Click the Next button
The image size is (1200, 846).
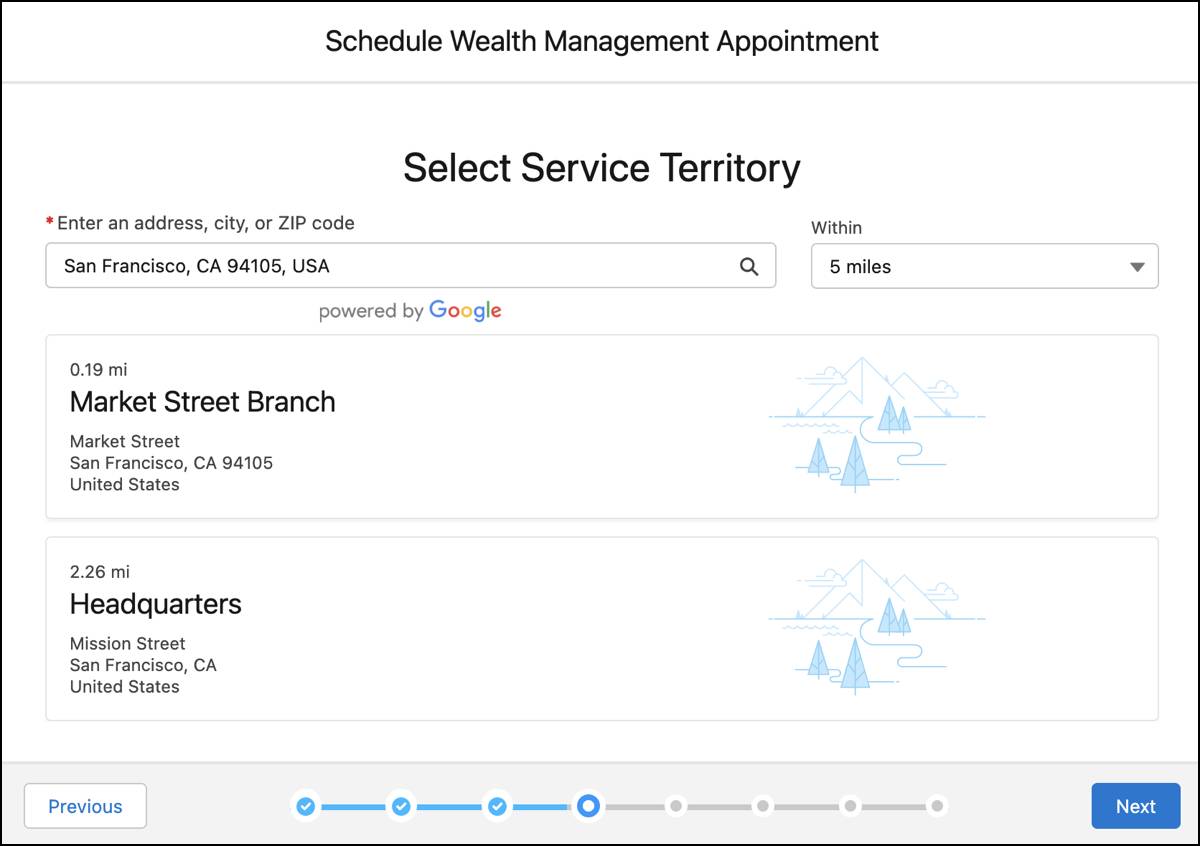(1136, 806)
